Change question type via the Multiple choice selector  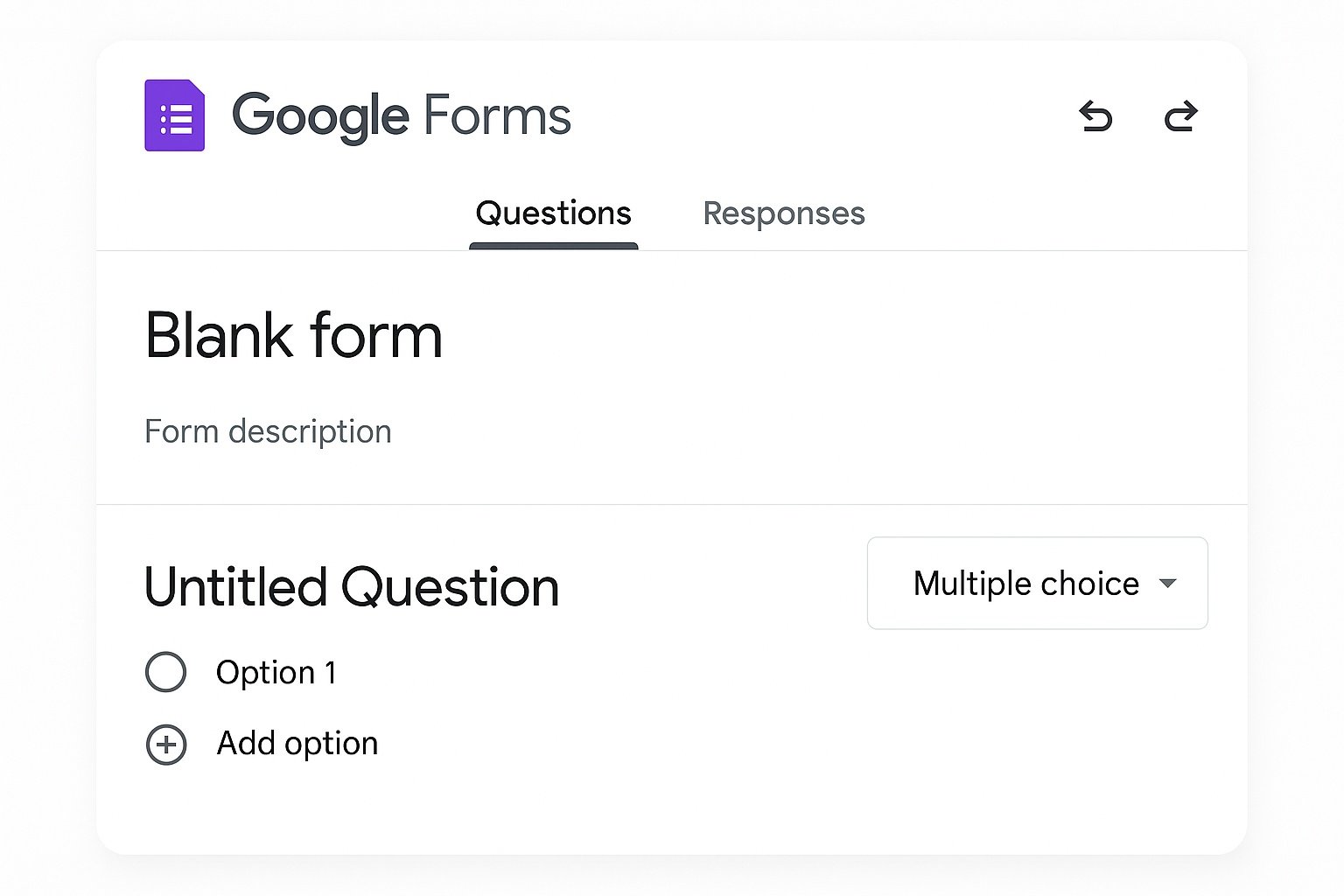pyautogui.click(x=1037, y=584)
